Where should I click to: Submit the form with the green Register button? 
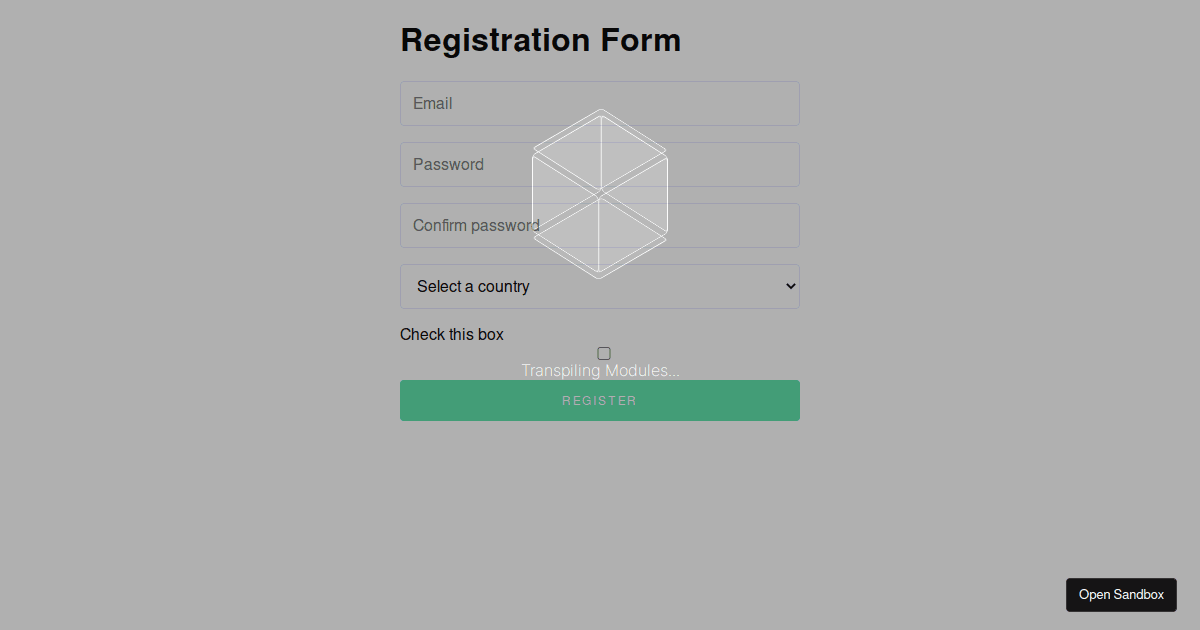tap(600, 400)
